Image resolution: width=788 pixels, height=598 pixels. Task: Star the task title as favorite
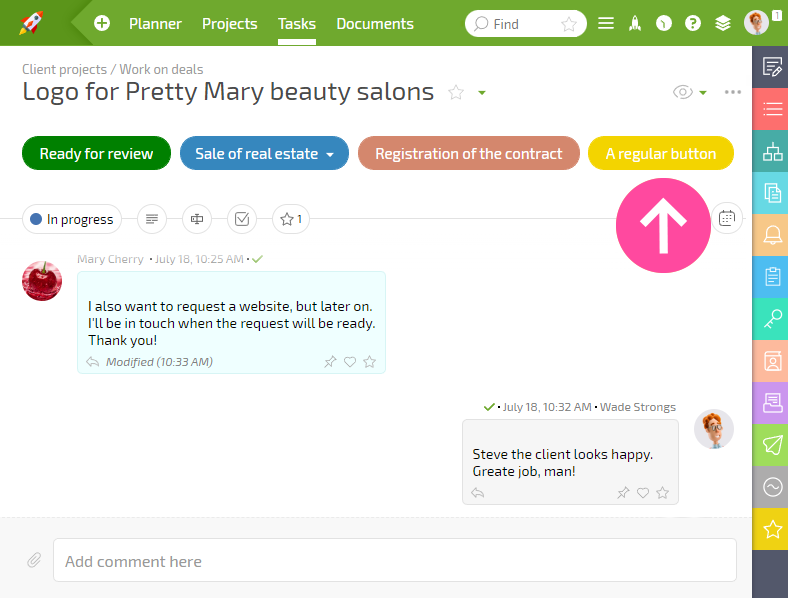(456, 92)
